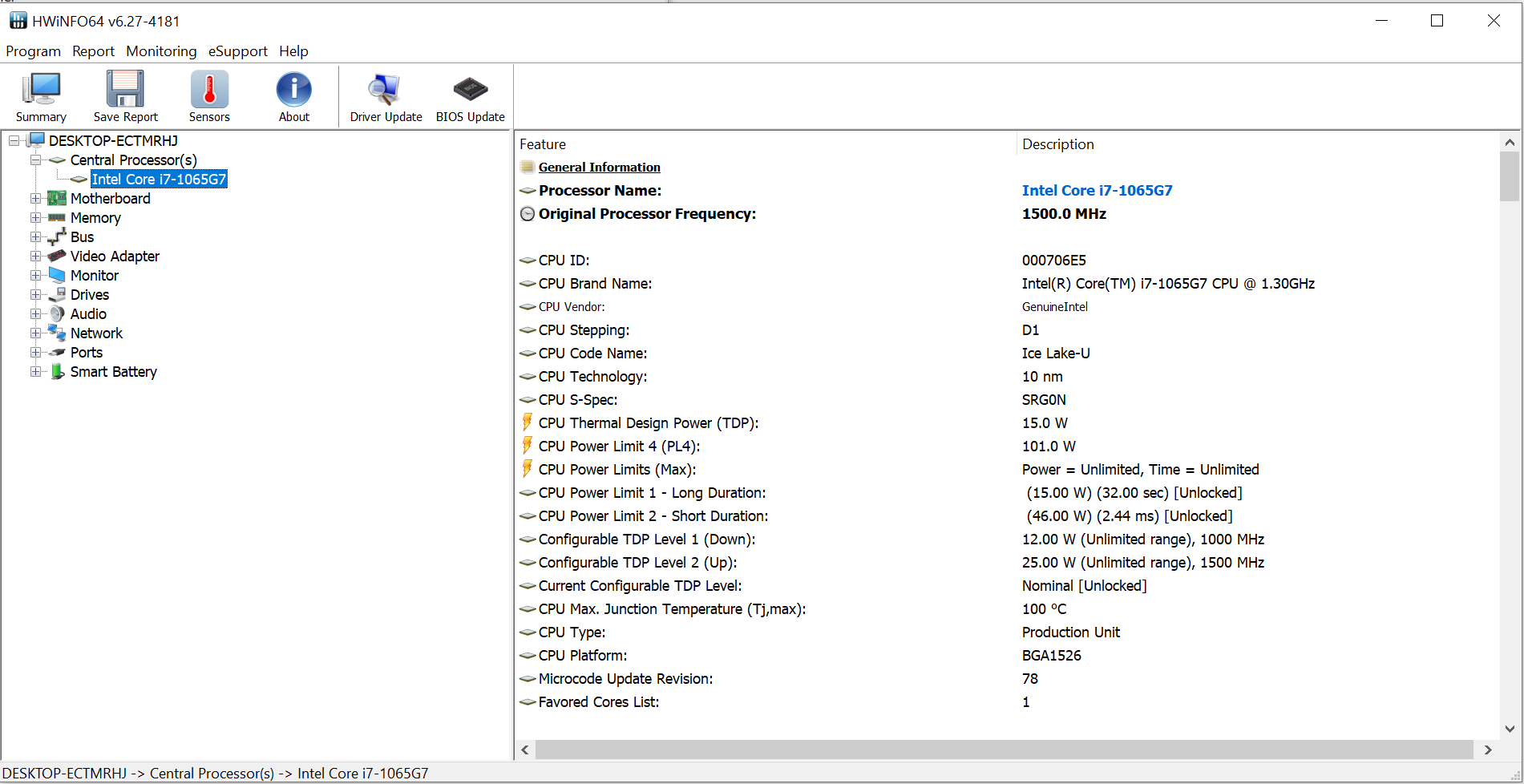This screenshot has height=784, width=1524.
Task: Click the horizontal scrollbar right arrow
Action: (x=1488, y=750)
